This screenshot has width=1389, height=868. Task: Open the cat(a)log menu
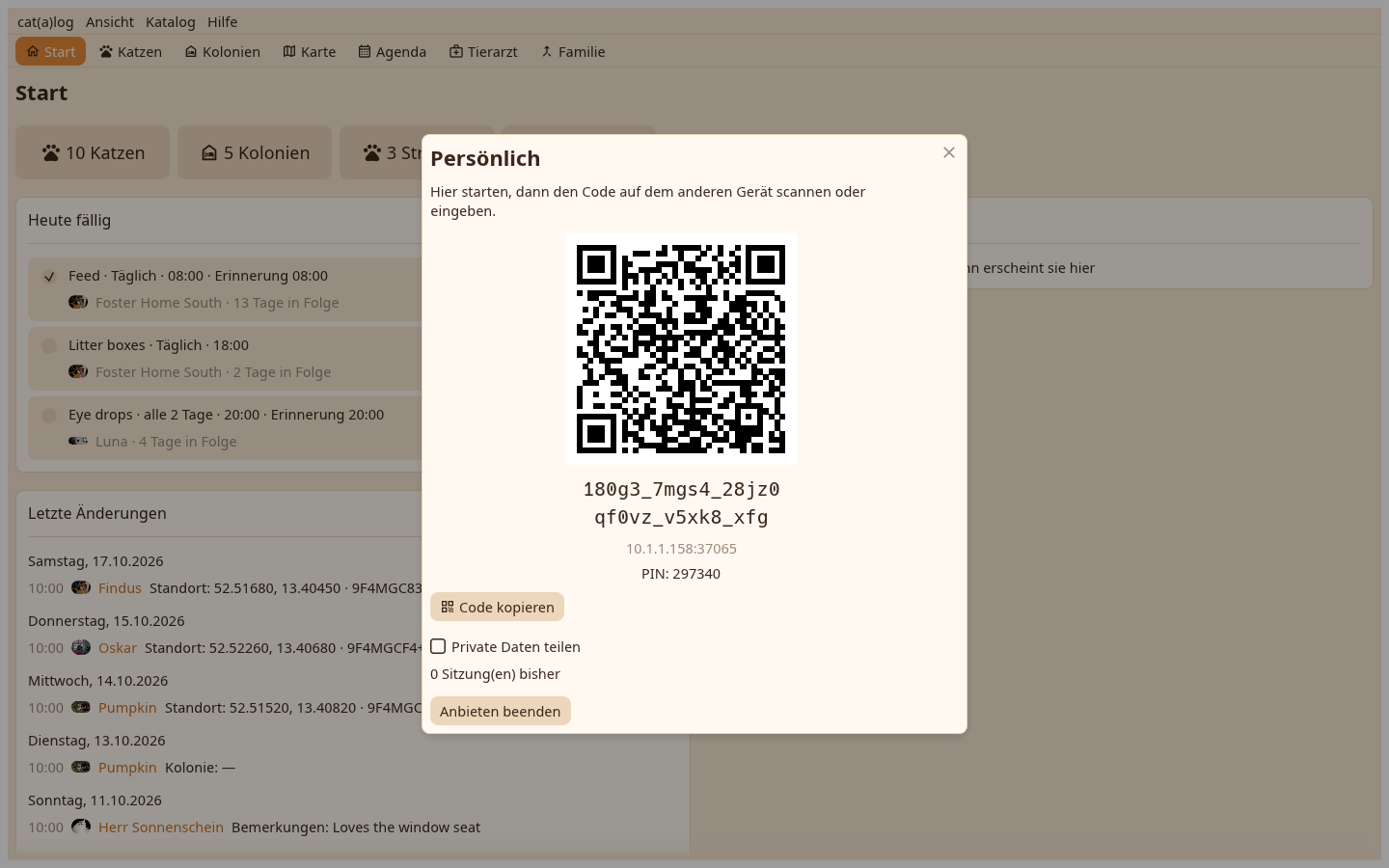point(45,21)
